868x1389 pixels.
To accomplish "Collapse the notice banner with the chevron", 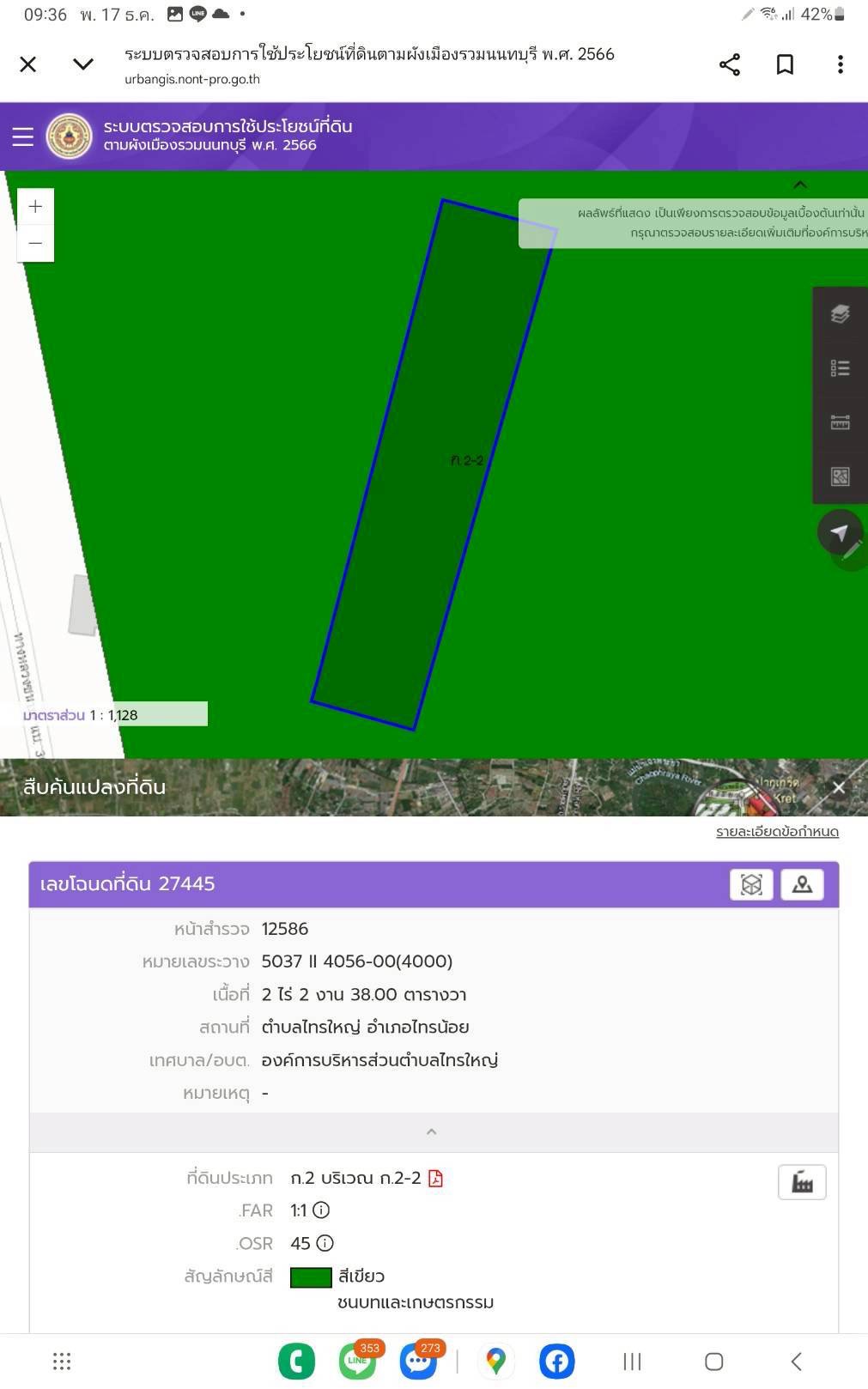I will (799, 185).
